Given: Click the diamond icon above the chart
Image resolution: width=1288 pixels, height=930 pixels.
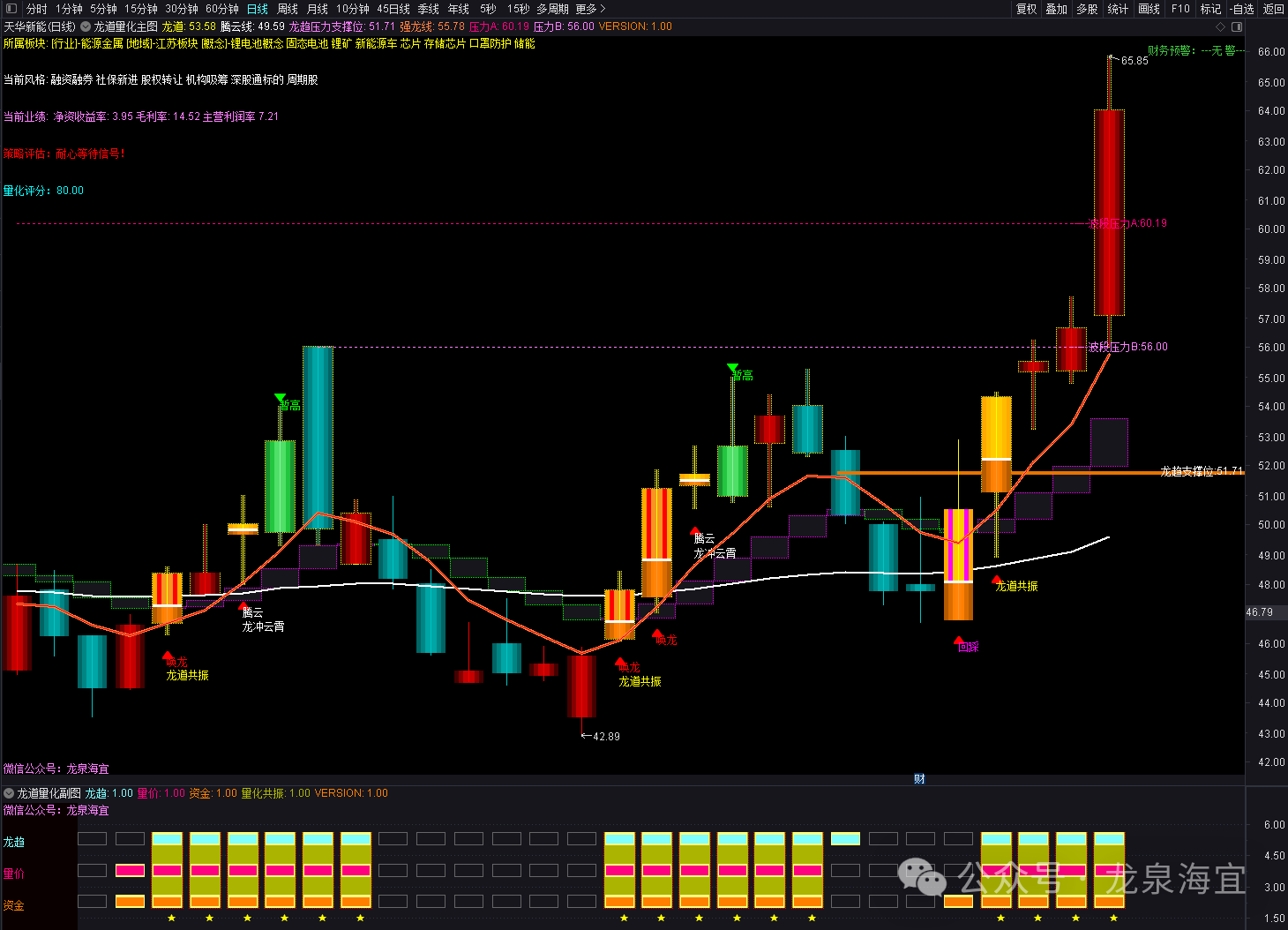Looking at the screenshot, I should (x=1221, y=26).
